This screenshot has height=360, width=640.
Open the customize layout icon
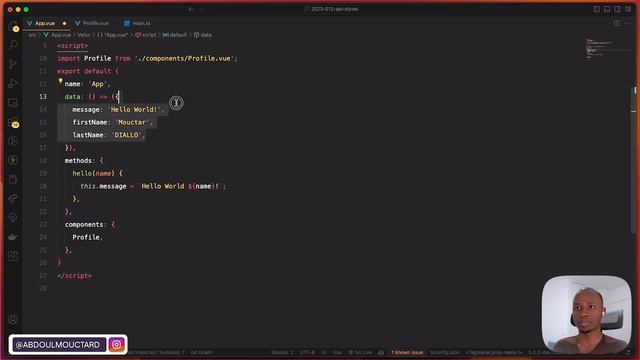628,9
